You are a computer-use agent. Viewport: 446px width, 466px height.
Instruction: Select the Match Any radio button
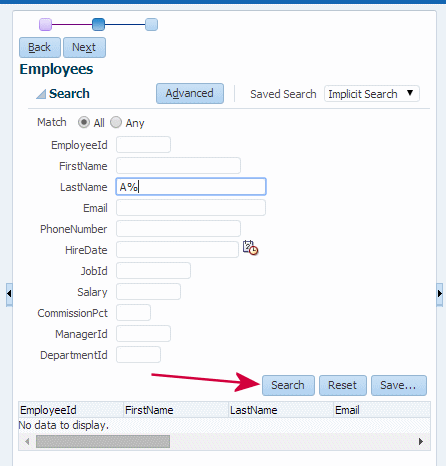pos(116,122)
